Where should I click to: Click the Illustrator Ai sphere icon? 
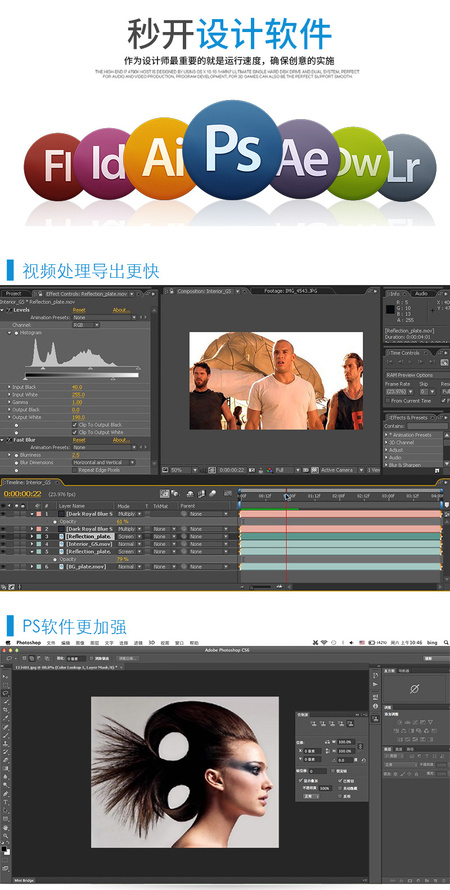click(x=158, y=158)
